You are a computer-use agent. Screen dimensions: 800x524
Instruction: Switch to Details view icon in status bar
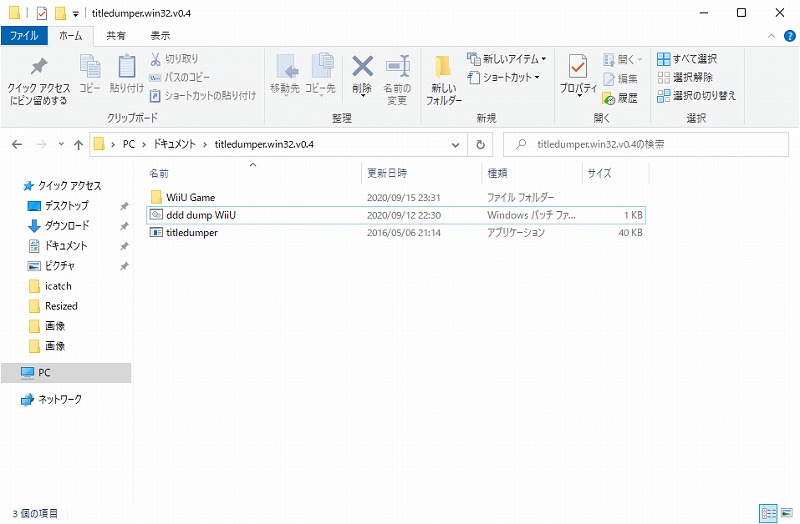click(x=768, y=512)
